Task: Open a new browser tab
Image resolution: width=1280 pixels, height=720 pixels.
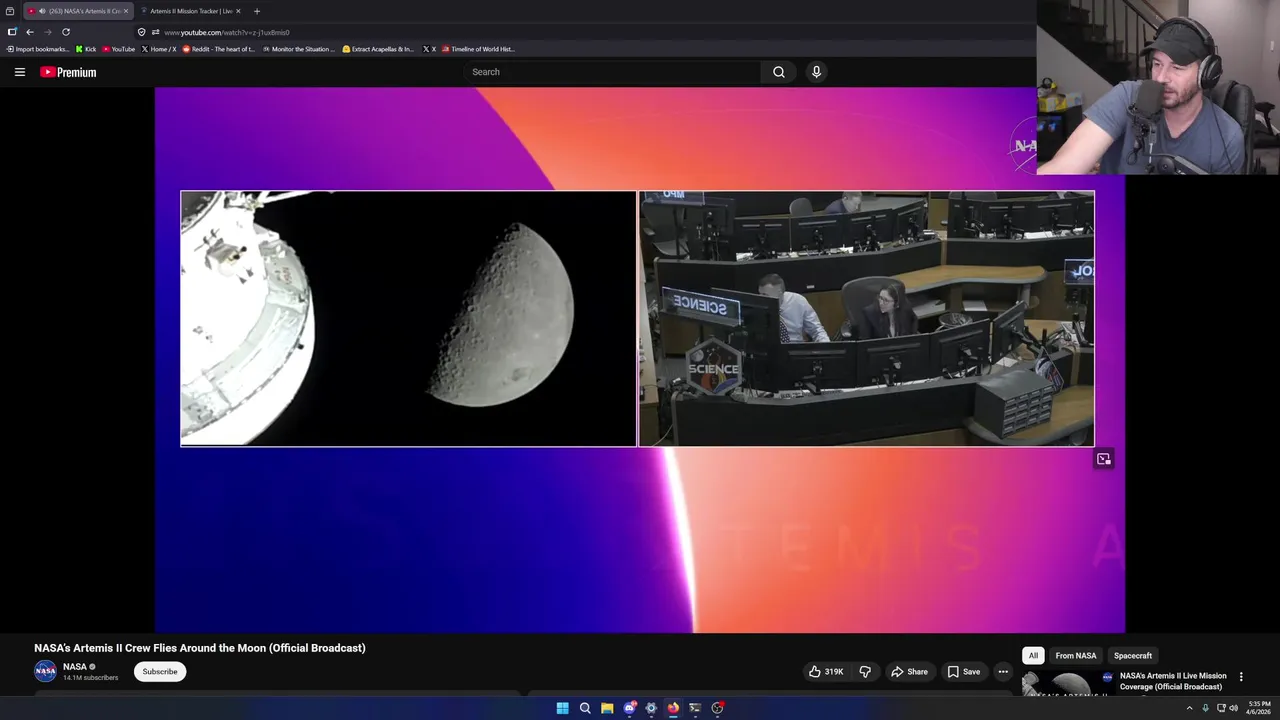Action: click(257, 11)
